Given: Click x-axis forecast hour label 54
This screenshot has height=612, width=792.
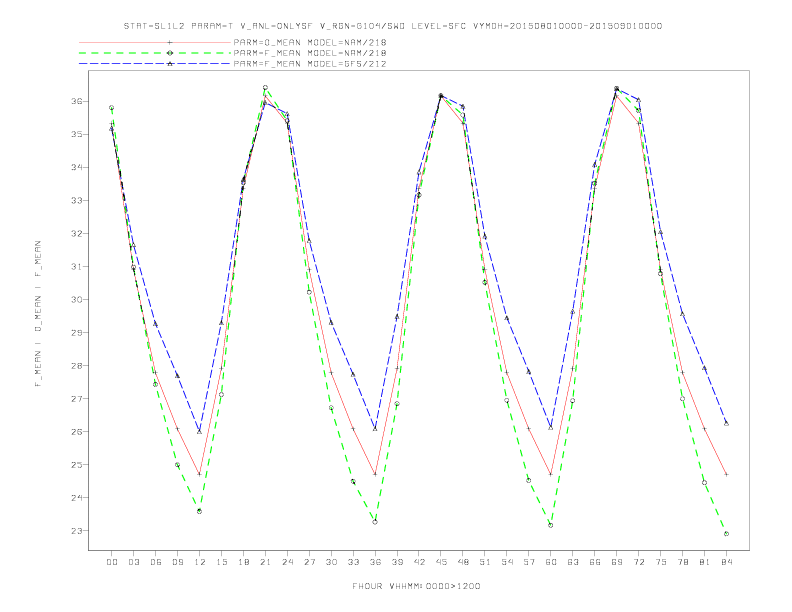Looking at the screenshot, I should click(507, 562).
